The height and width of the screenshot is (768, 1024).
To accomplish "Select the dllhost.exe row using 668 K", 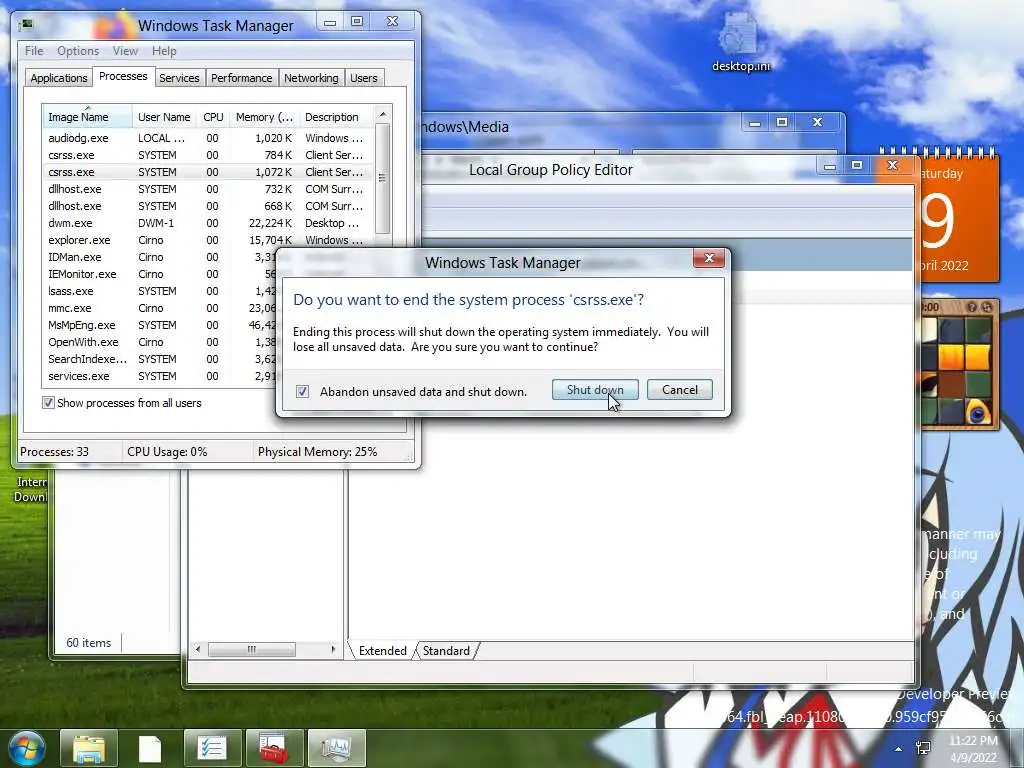I will (x=208, y=206).
